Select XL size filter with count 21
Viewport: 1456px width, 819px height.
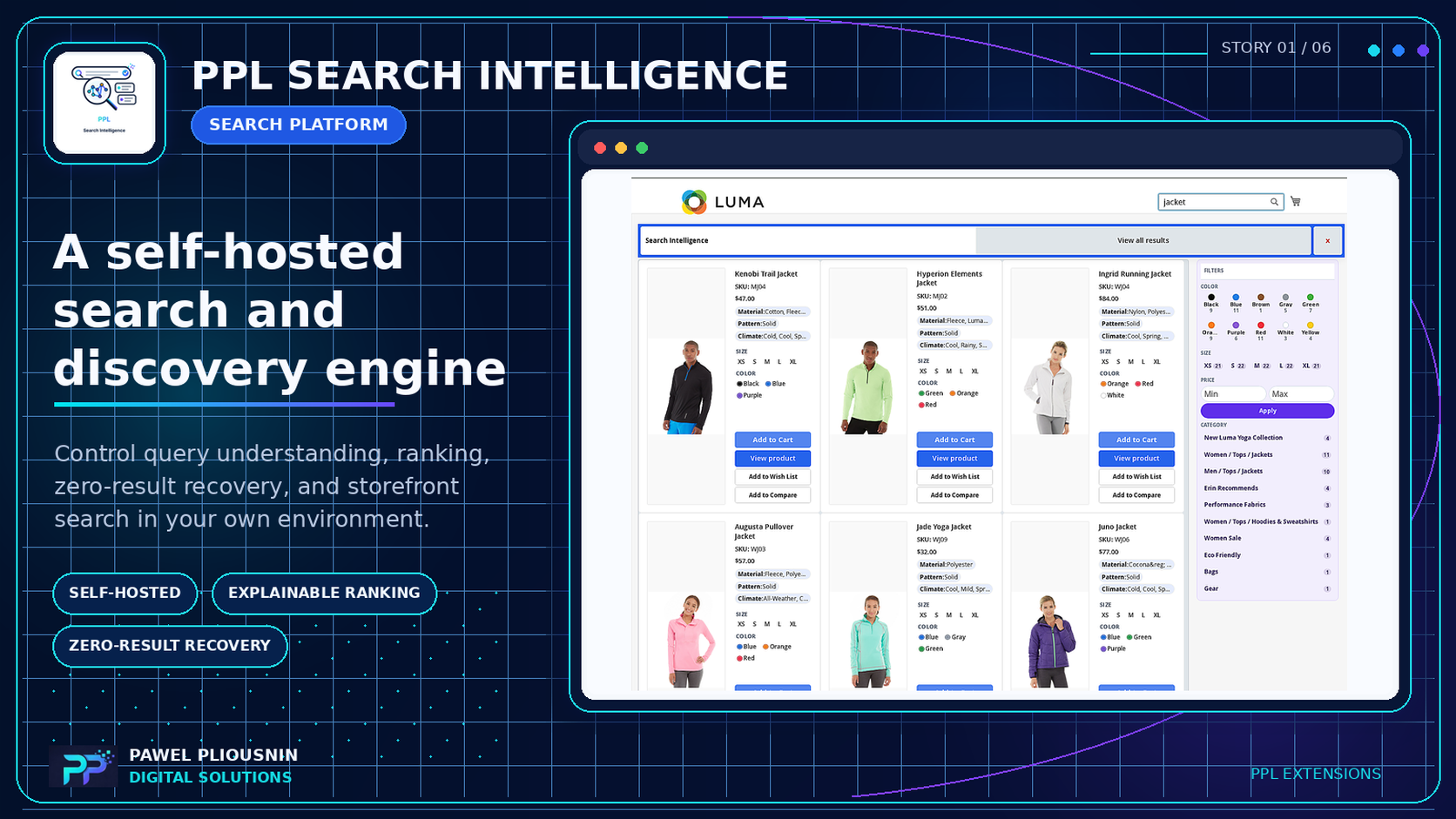click(1311, 366)
